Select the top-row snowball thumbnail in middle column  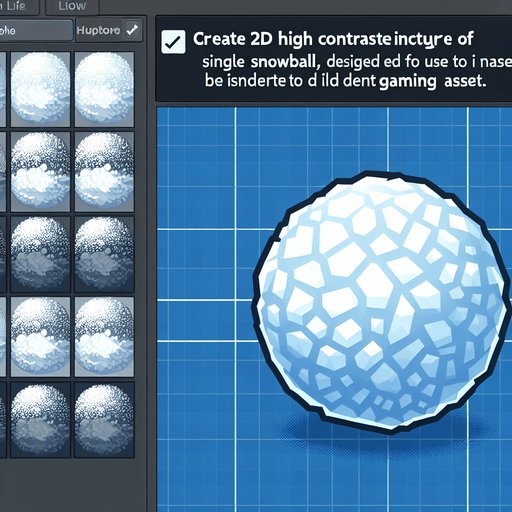[x=40, y=89]
